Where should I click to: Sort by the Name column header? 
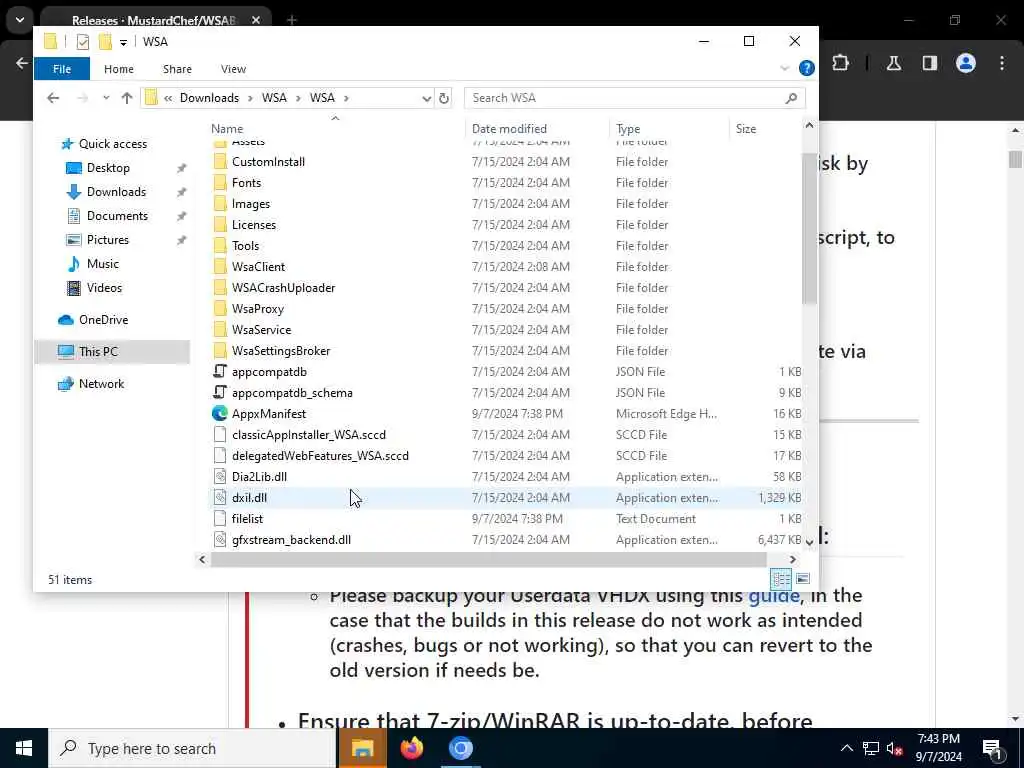[227, 129]
